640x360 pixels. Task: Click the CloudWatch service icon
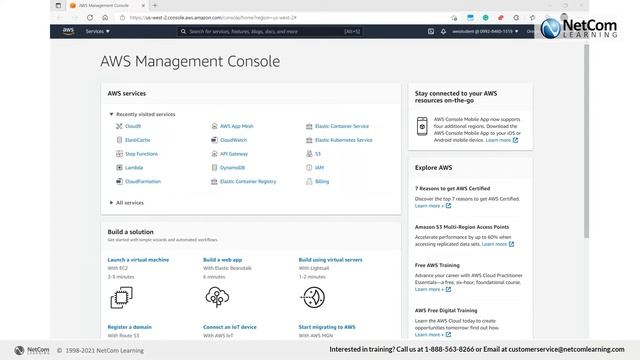(214, 140)
